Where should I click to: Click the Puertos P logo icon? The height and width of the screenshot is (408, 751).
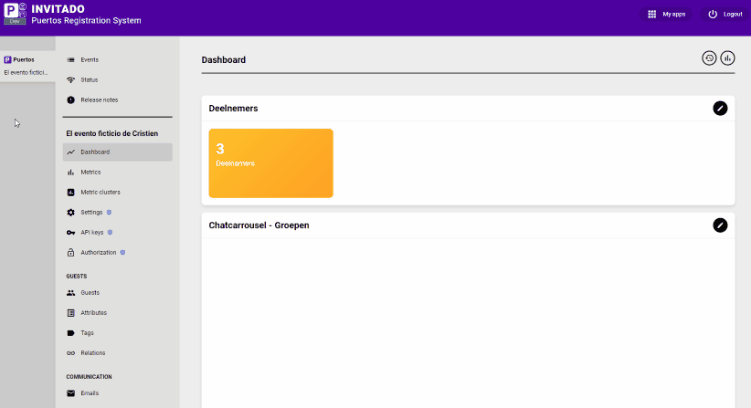point(15,13)
